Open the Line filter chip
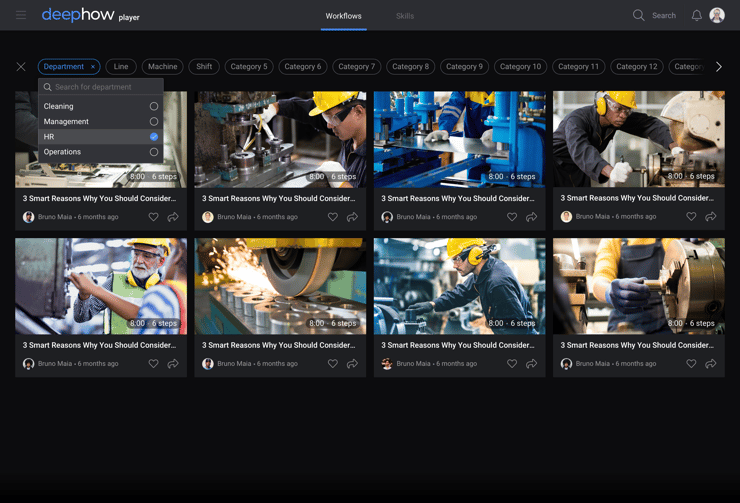The height and width of the screenshot is (503, 740). click(x=121, y=67)
